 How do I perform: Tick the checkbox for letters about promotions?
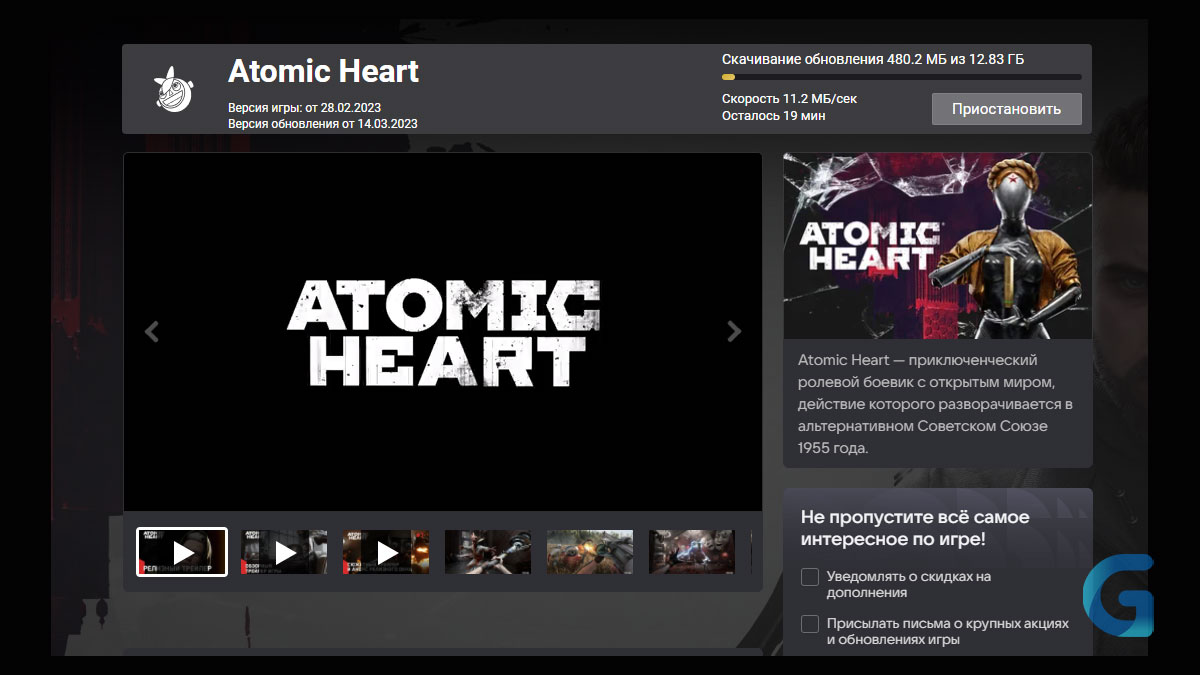(x=810, y=624)
